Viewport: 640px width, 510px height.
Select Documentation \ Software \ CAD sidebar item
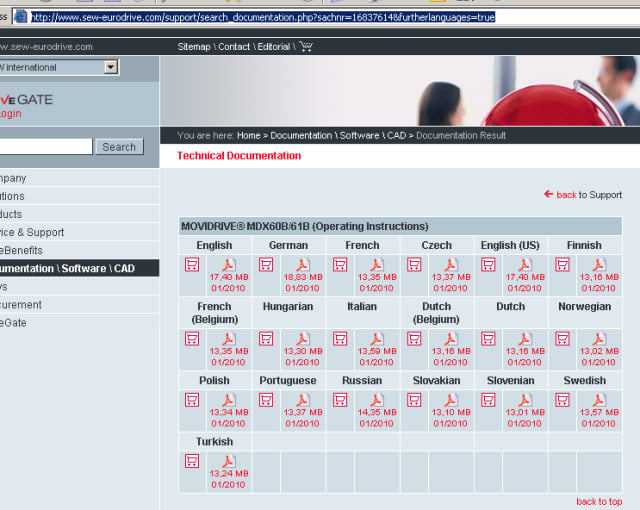tap(80, 268)
